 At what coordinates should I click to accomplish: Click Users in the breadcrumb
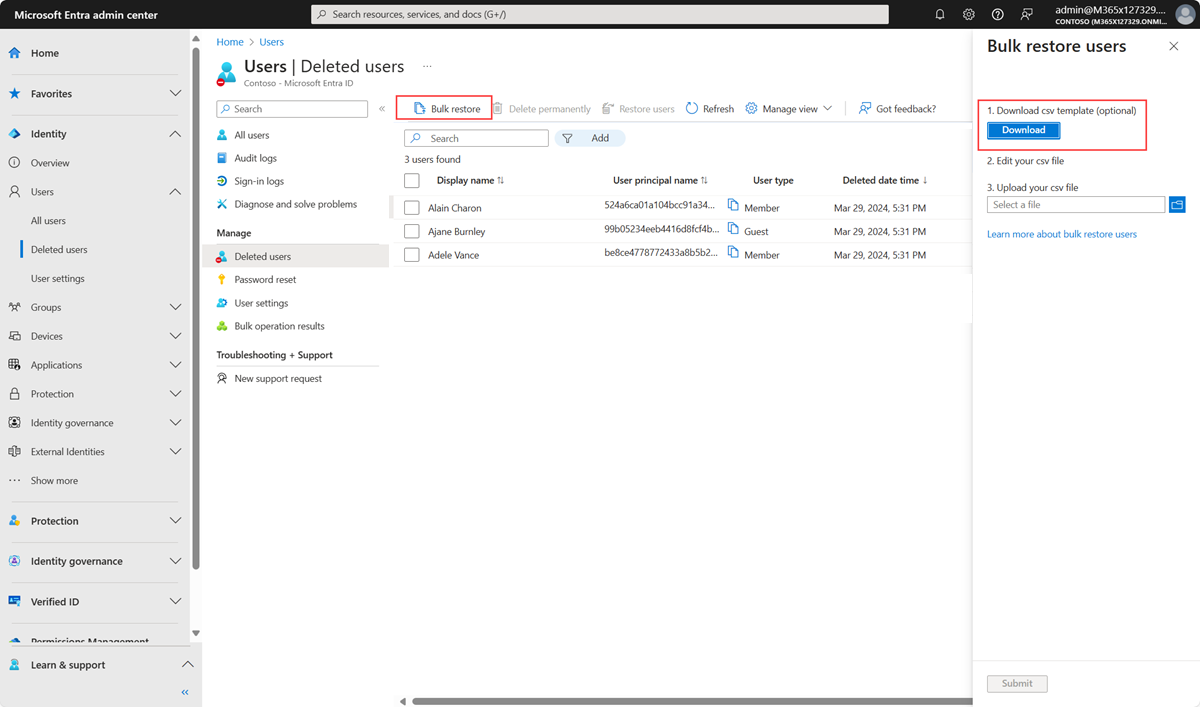point(271,42)
